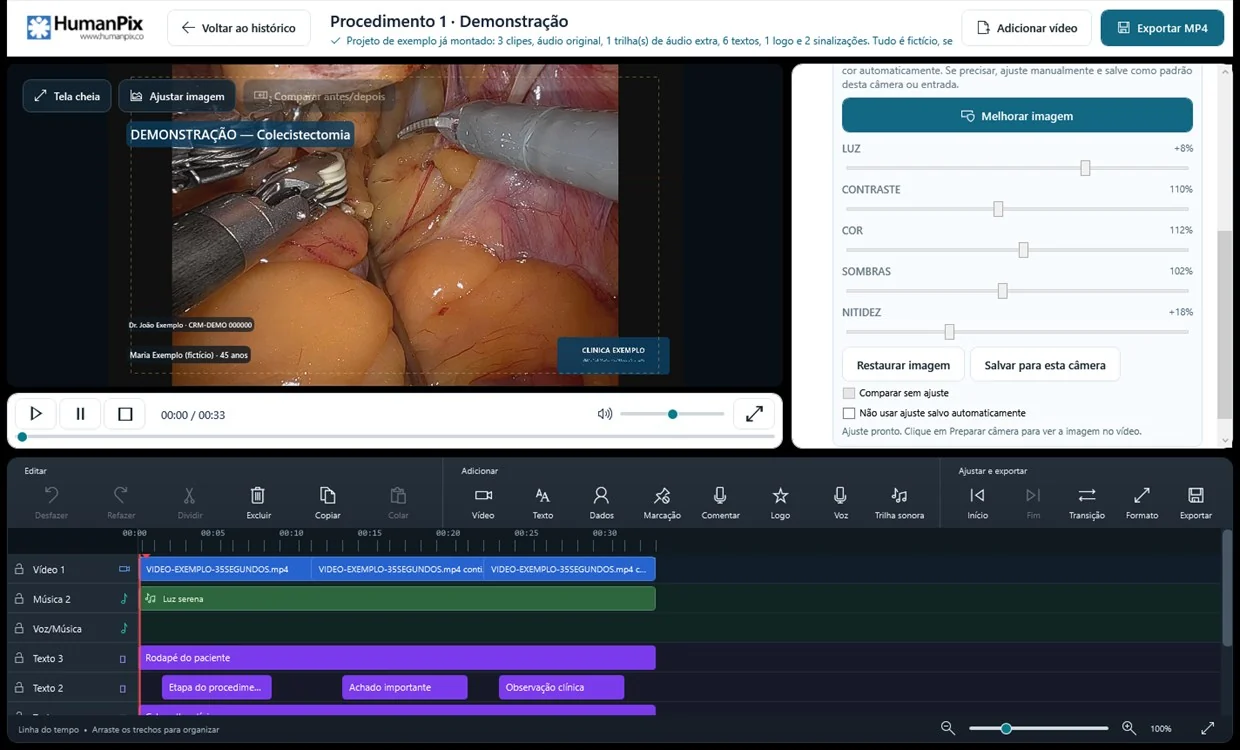Viewport: 1240px width, 750px height.
Task: Click Melhorar imagem button
Action: pos(1017,116)
